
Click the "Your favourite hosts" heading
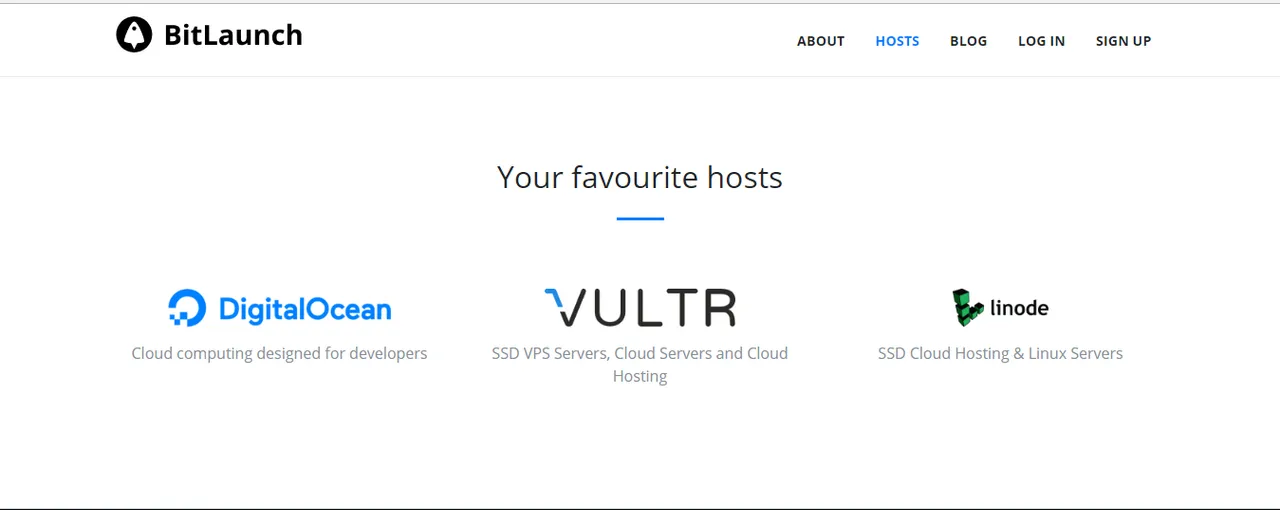point(640,177)
